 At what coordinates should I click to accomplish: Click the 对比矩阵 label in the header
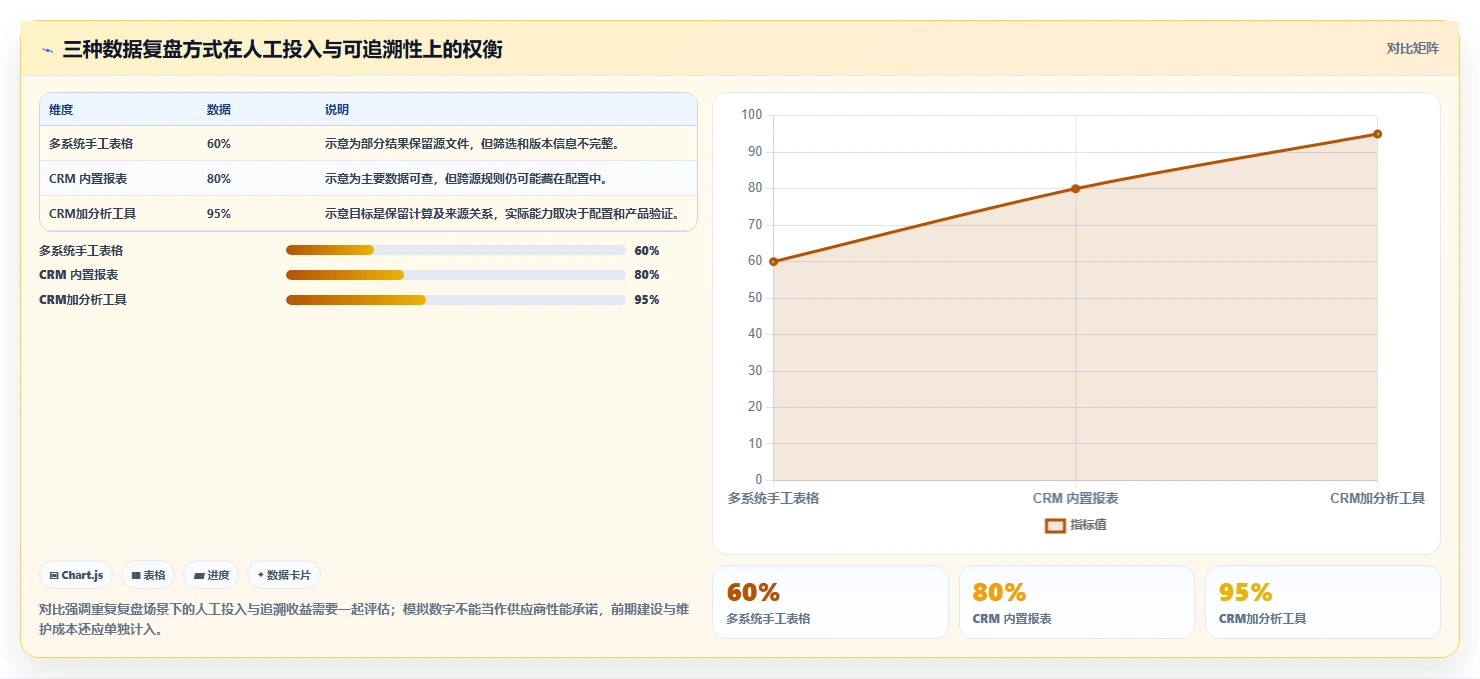coord(1412,48)
